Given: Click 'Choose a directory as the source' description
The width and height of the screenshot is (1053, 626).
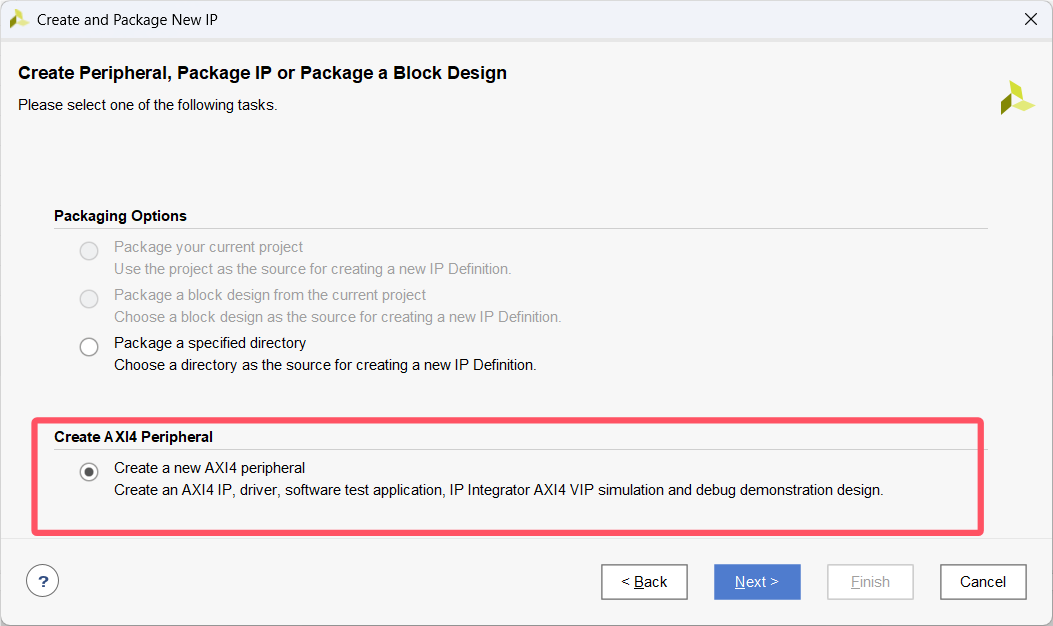Looking at the screenshot, I should [x=325, y=365].
